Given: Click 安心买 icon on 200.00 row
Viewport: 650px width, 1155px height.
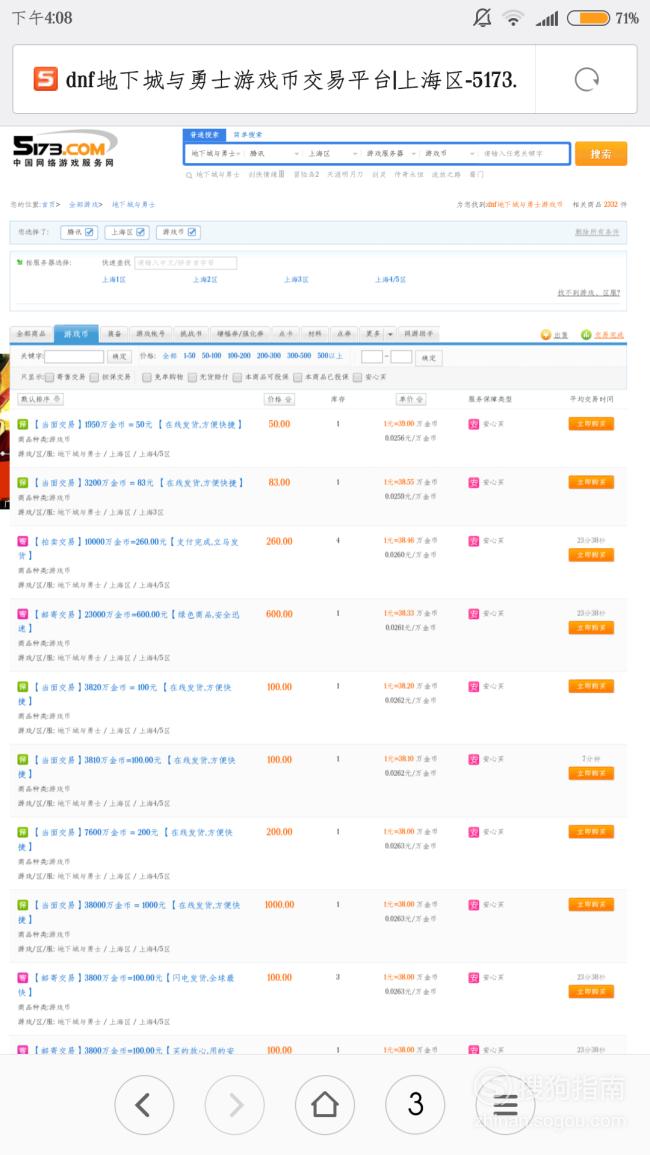Looking at the screenshot, I should 474,832.
